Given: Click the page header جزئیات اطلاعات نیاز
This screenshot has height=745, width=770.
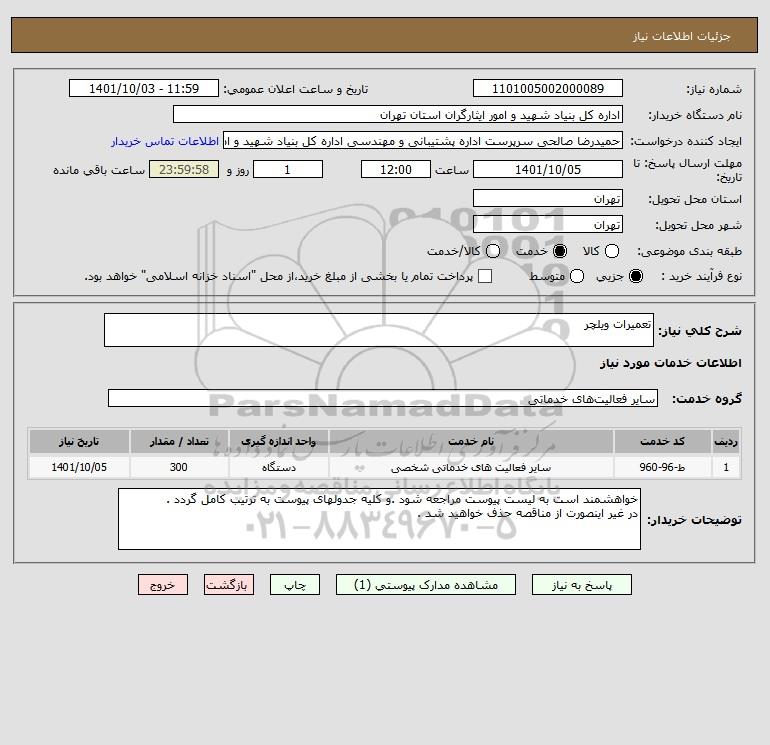Looking at the screenshot, I should point(681,36).
